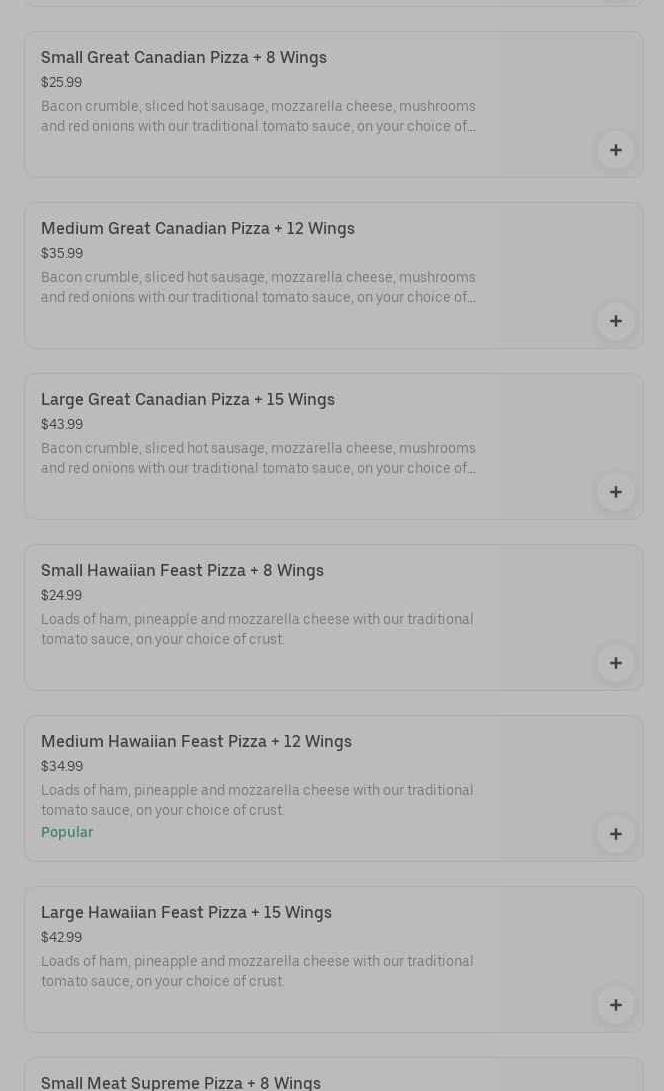Open Small Hawaiian Feast Pizza + 8 Wings title
This screenshot has width=664, height=1091.
tap(182, 571)
